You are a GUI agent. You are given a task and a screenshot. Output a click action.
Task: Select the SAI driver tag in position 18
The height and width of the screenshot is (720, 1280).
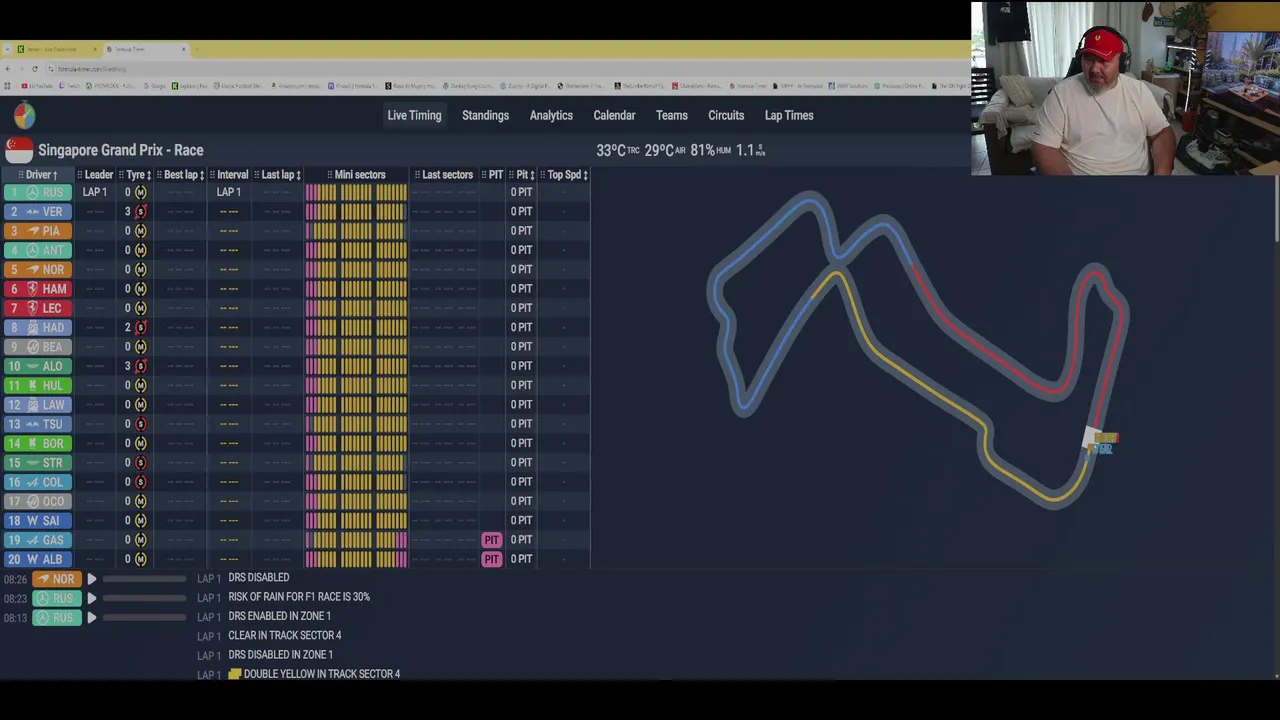tap(37, 521)
